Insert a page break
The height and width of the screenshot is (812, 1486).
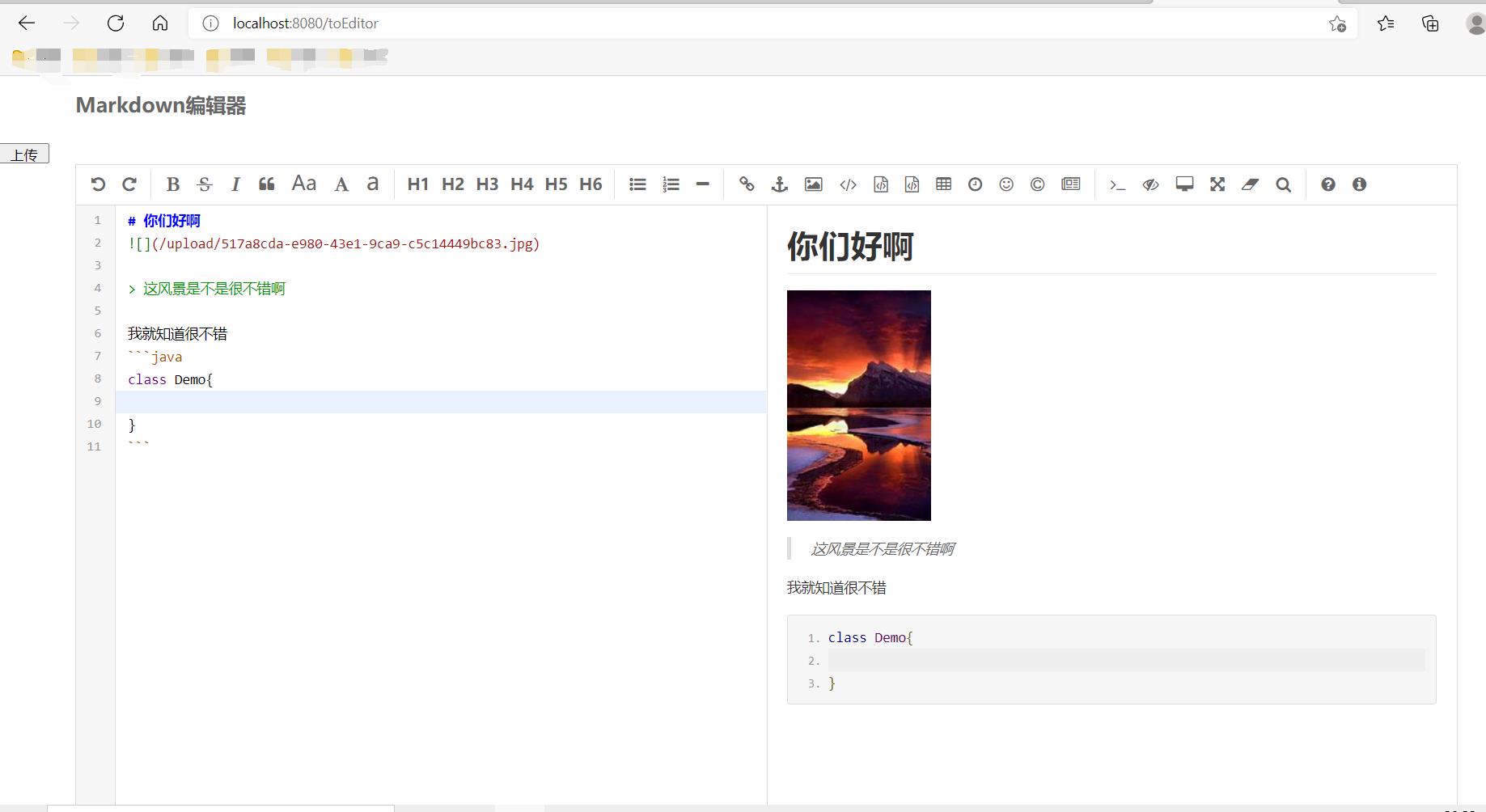[x=1071, y=184]
